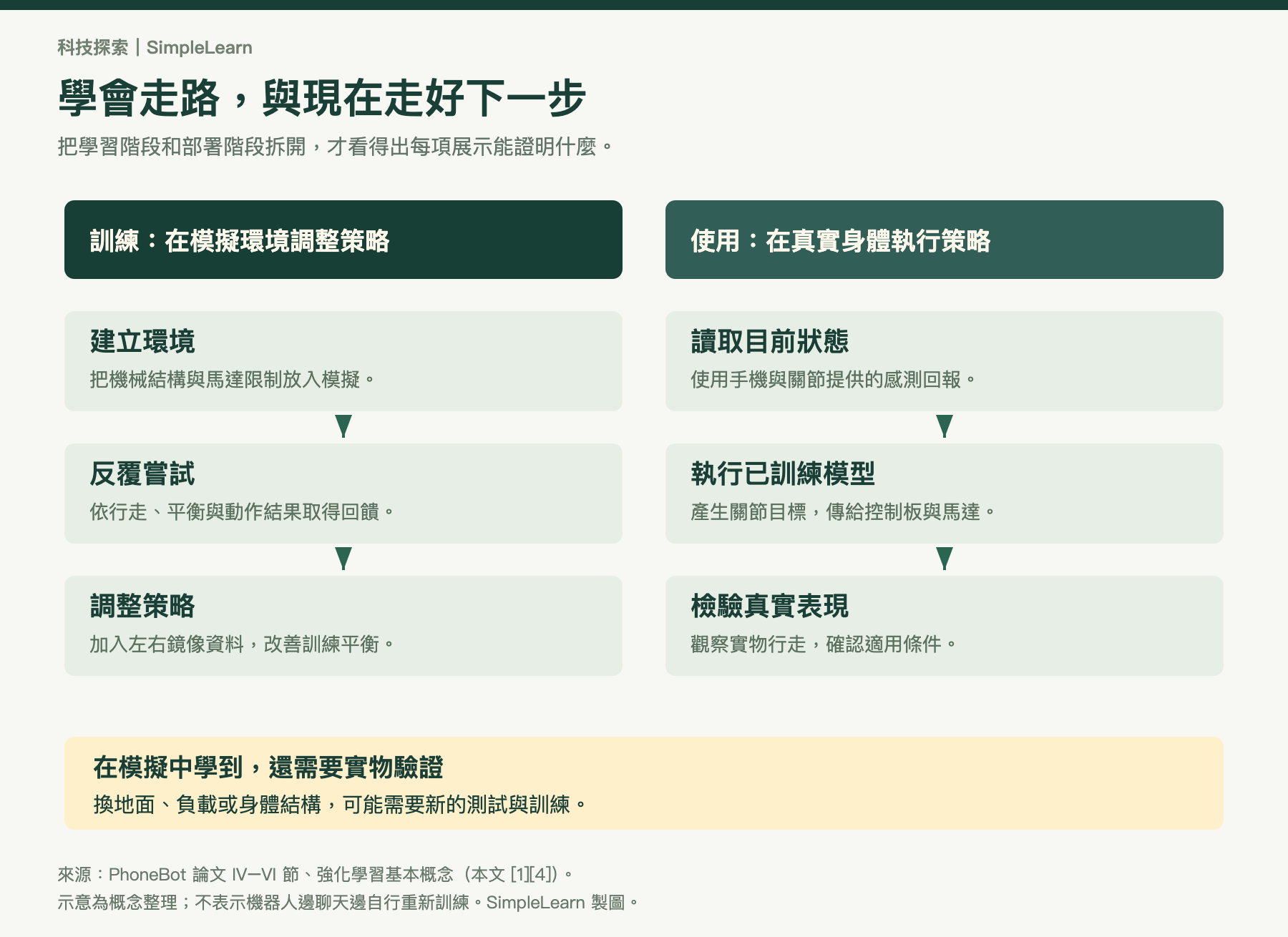Click the text 觀察實物行走，確認適用條件。
Screen dimensions: 1288x937
click(x=824, y=644)
